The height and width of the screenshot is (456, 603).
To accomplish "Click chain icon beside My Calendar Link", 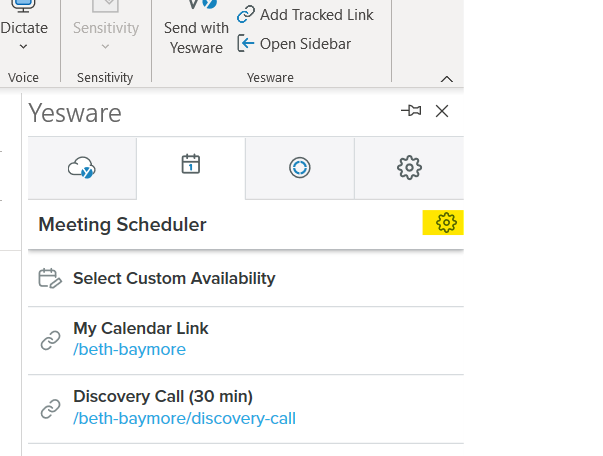I will pyautogui.click(x=50, y=340).
